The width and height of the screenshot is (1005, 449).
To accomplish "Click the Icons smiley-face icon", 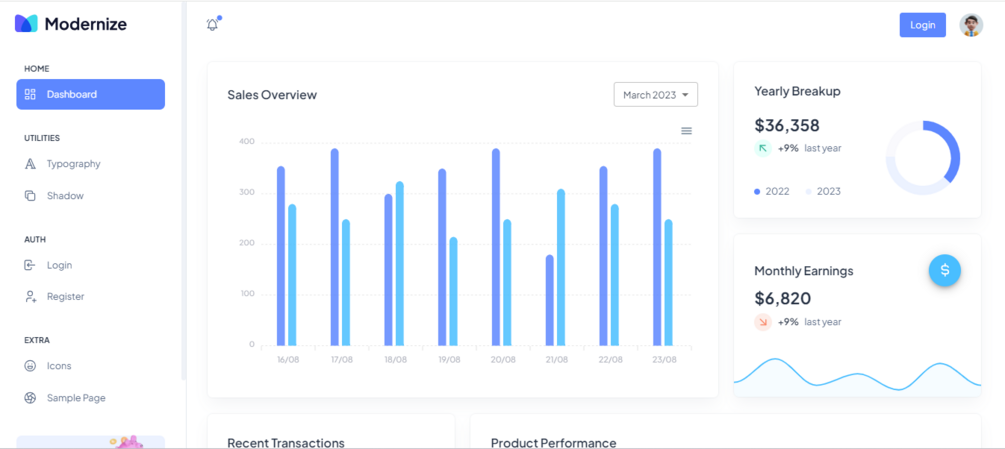I will [30, 366].
